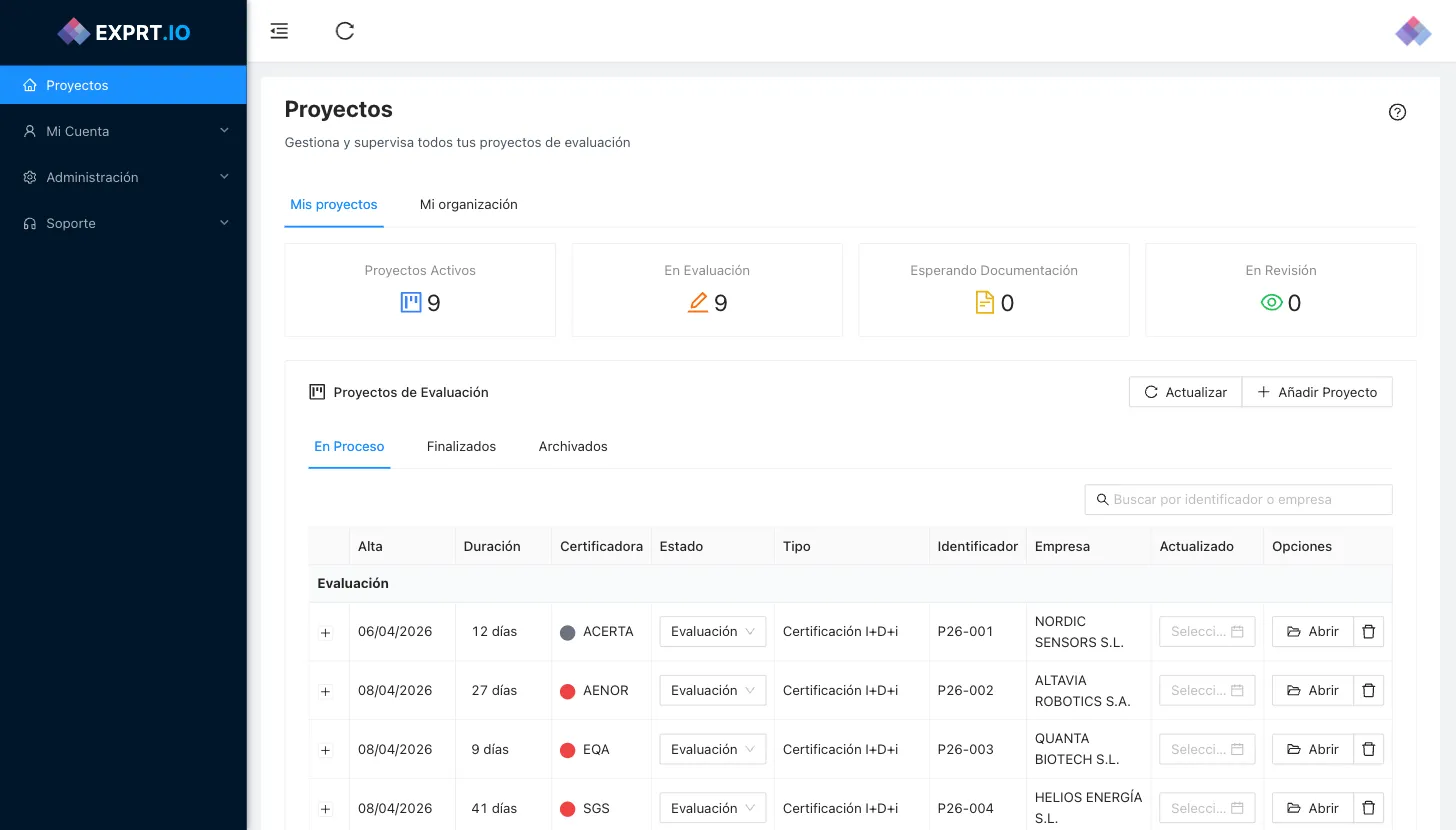Click the Identificador column header
The height and width of the screenshot is (830, 1456).
[977, 546]
